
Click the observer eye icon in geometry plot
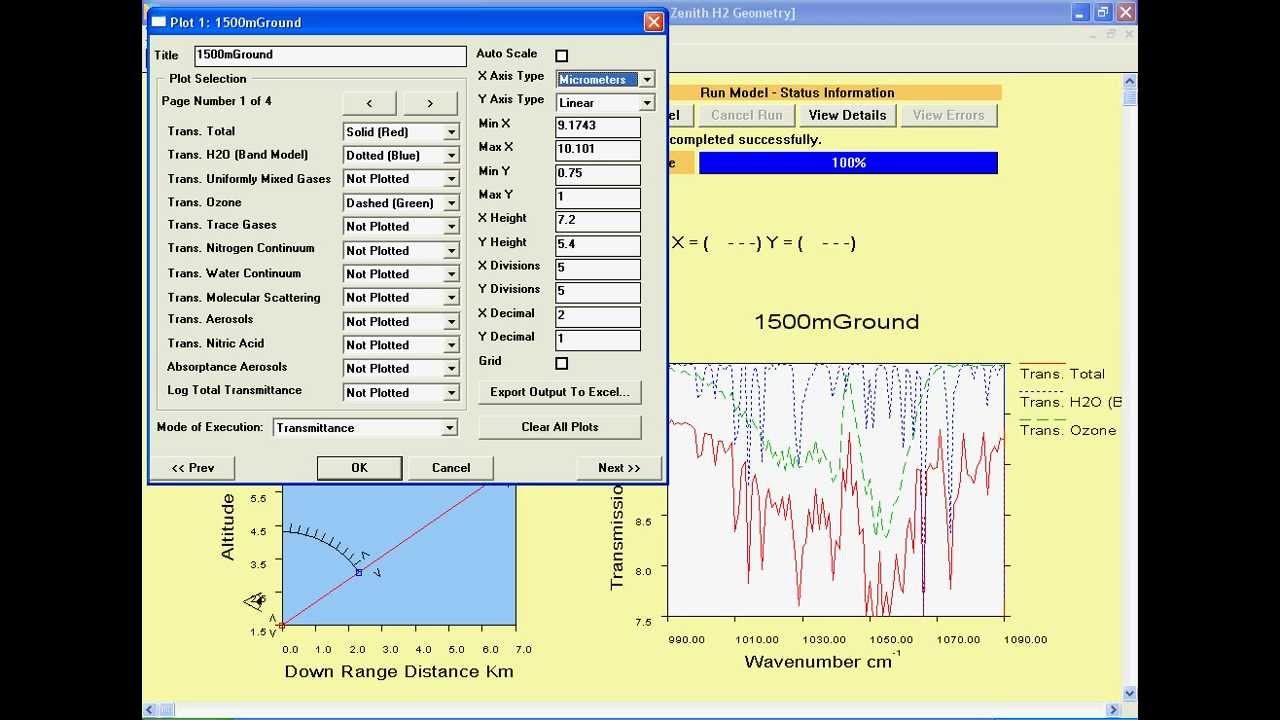[x=256, y=600]
